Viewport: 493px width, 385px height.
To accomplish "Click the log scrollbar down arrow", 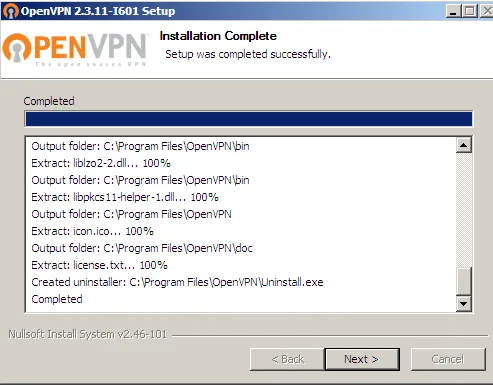I will [x=464, y=303].
